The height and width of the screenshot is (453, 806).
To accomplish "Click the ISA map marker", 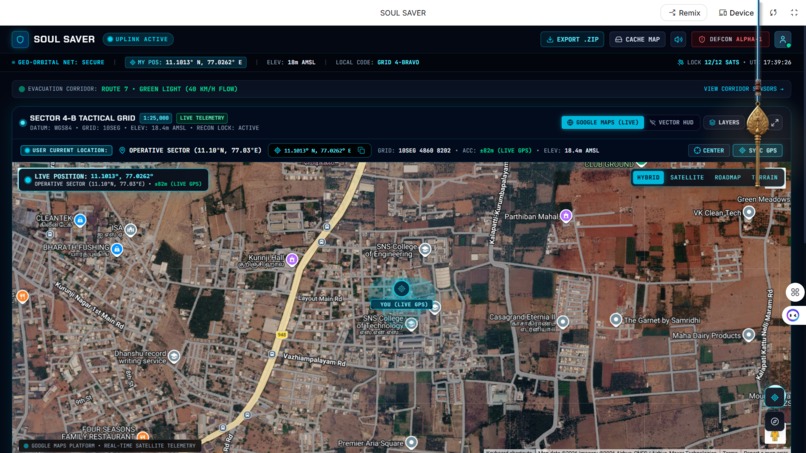I will 131,229.
